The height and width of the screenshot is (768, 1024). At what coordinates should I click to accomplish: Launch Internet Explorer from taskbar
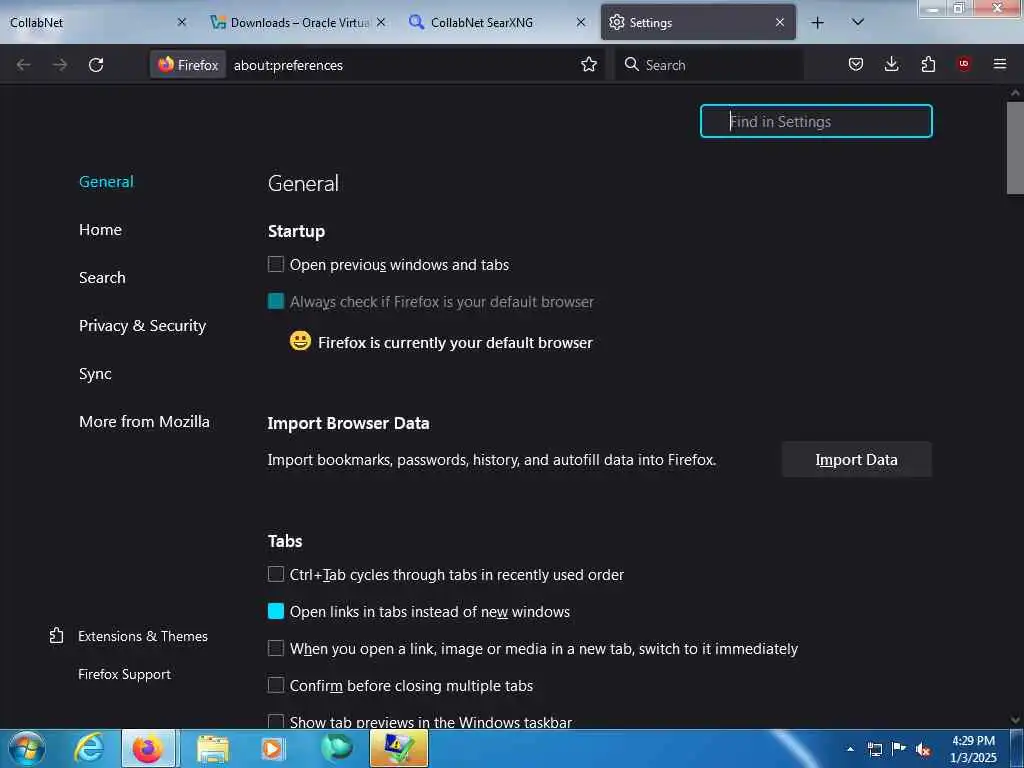(89, 748)
